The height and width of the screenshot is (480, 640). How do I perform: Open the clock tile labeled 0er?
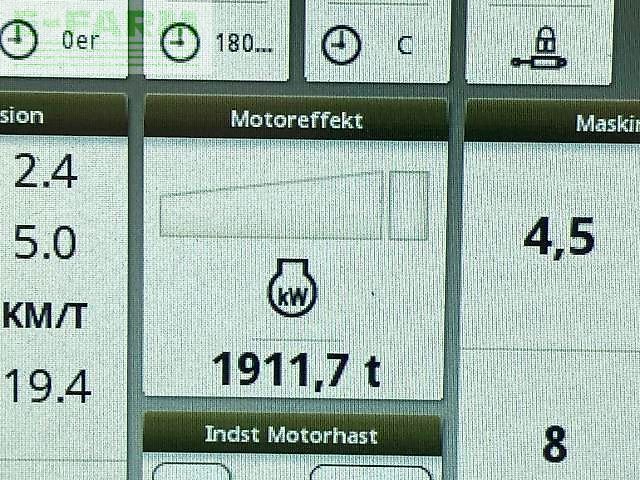(x=63, y=38)
